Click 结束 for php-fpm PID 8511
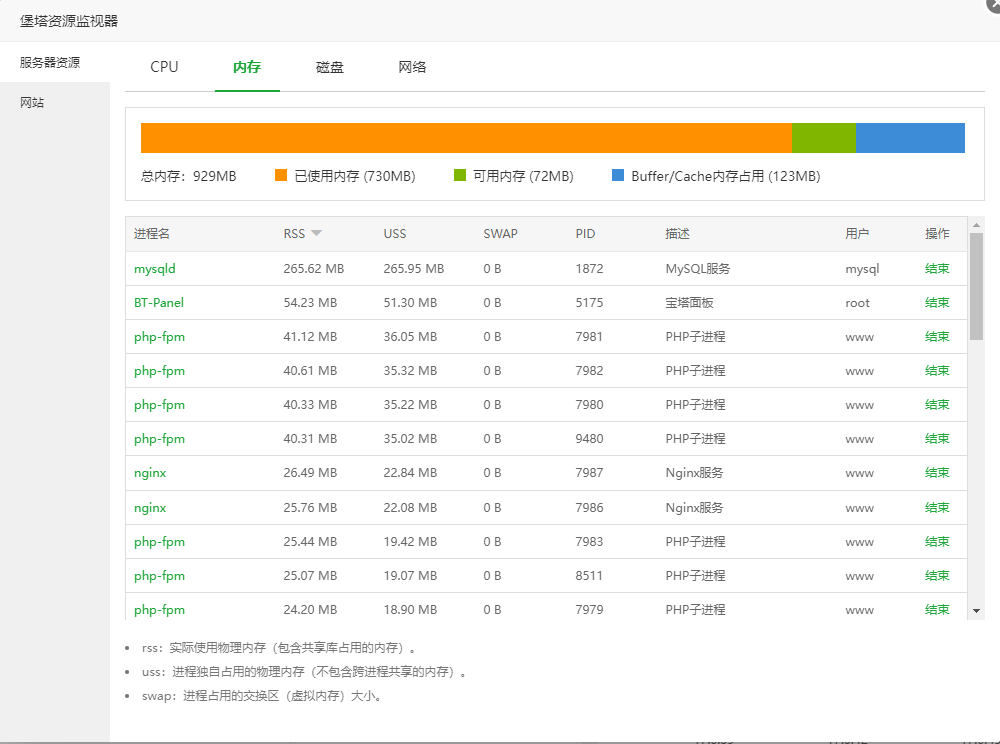This screenshot has width=1000, height=744. (x=937, y=575)
